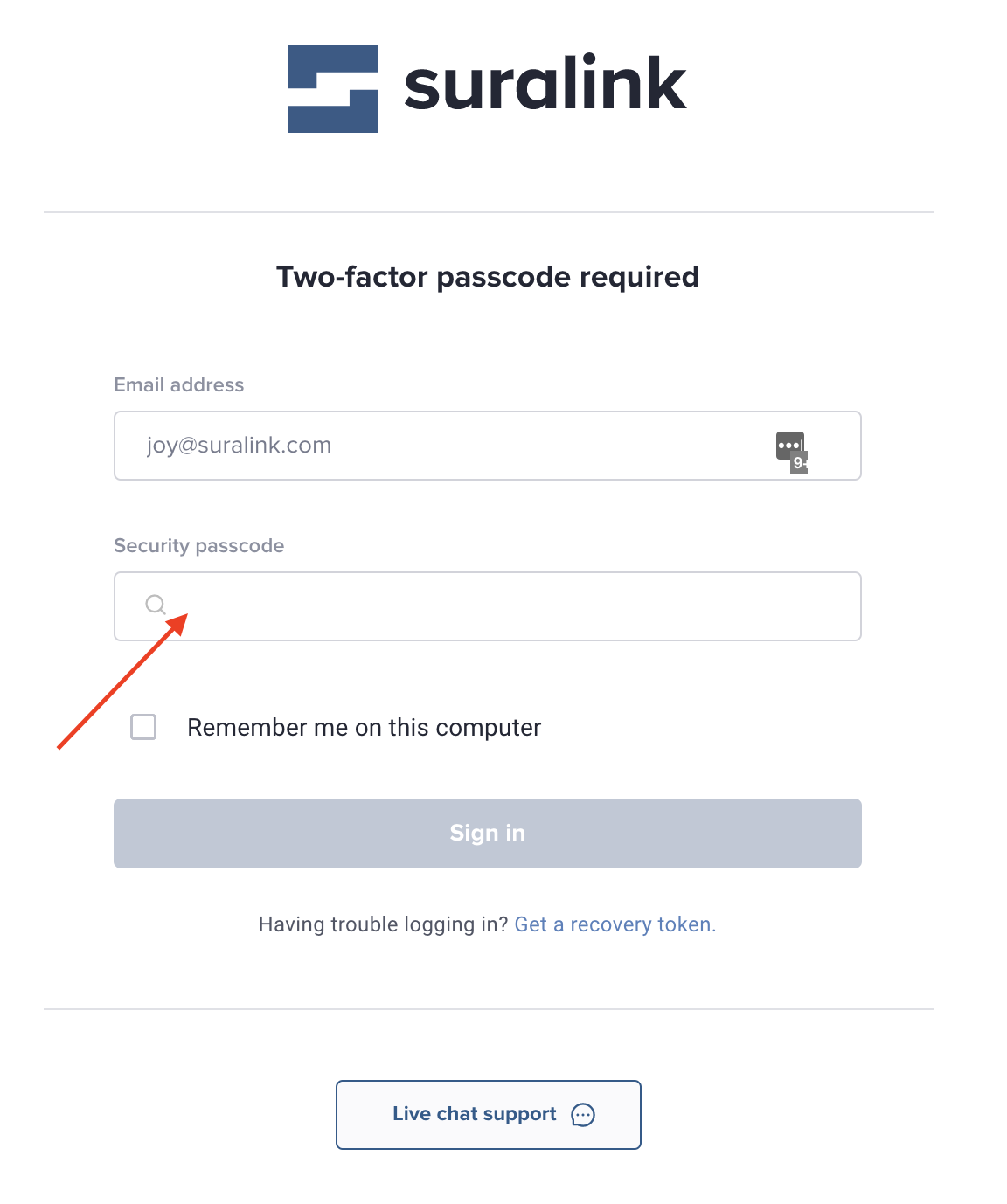Click the Suralink square logo mark
The height and width of the screenshot is (1204, 1007).
pos(333,89)
